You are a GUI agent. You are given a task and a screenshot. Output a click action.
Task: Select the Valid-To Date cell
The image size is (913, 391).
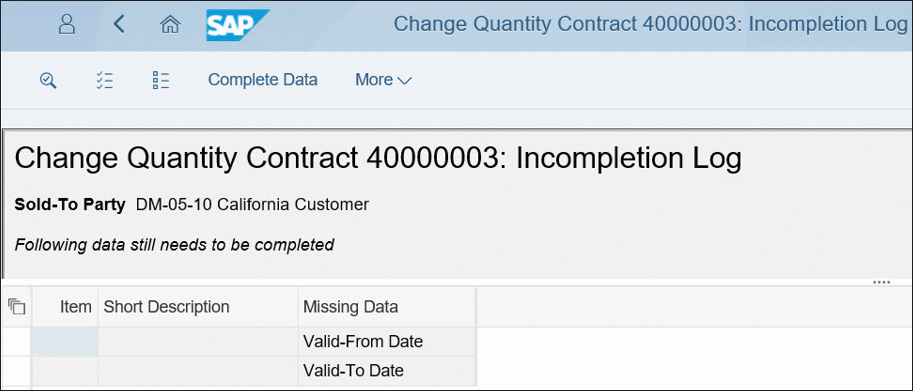point(387,371)
